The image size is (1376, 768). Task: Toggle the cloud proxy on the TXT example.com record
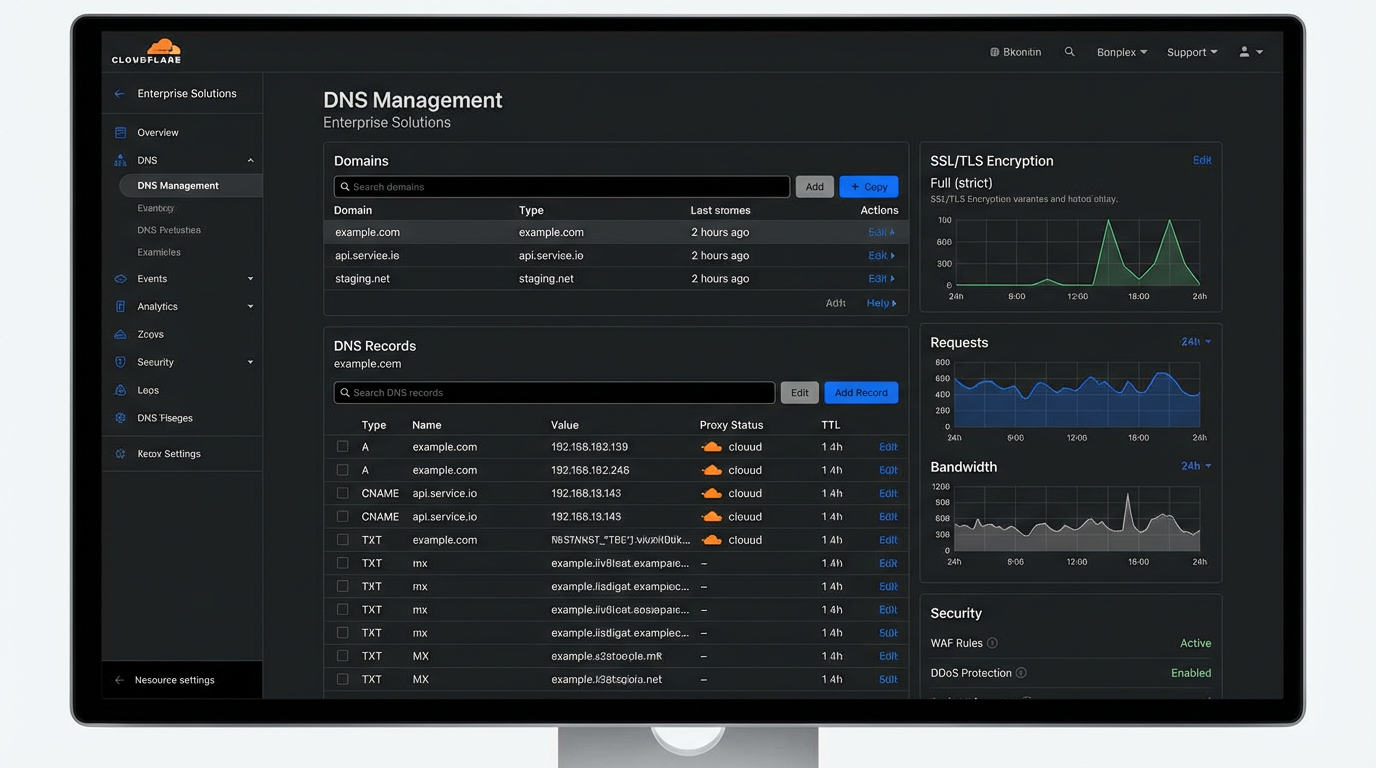[x=712, y=539]
